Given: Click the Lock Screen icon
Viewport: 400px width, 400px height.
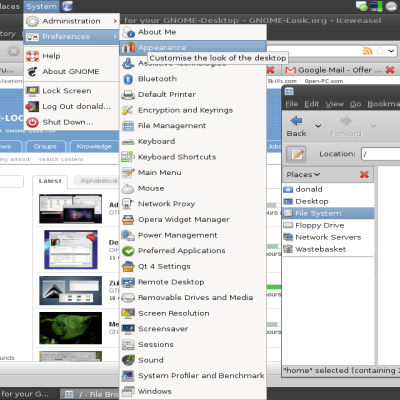Looking at the screenshot, I should [33, 91].
